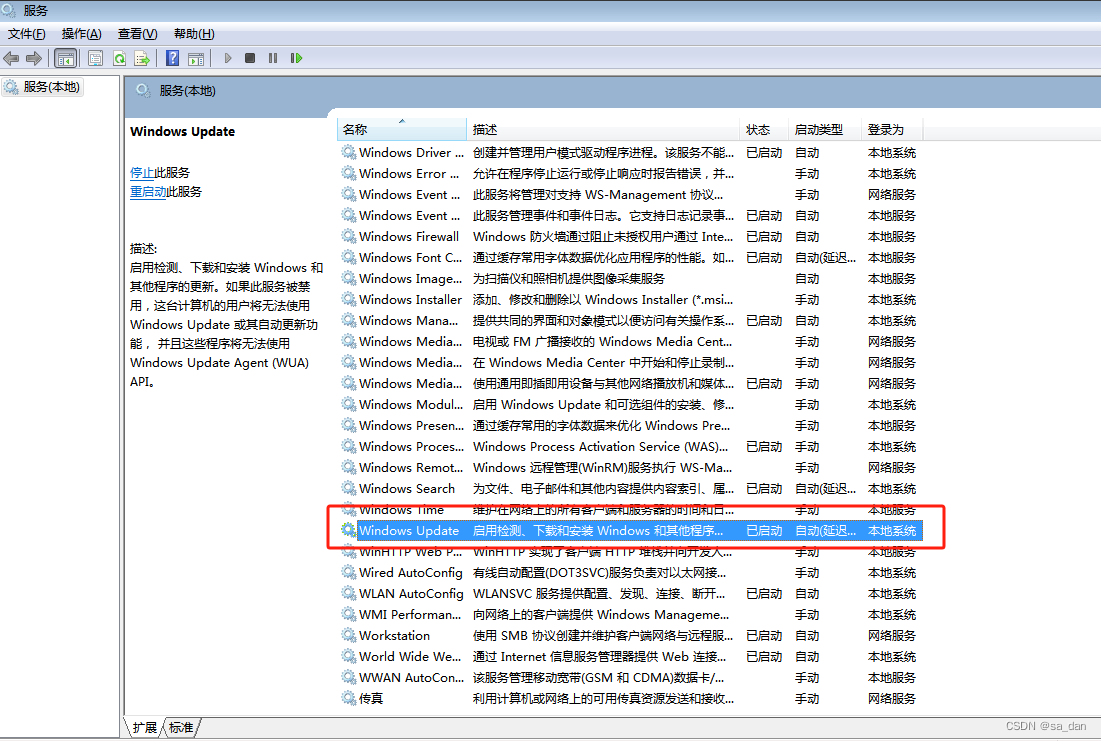Click the Start Service play icon

click(x=228, y=58)
